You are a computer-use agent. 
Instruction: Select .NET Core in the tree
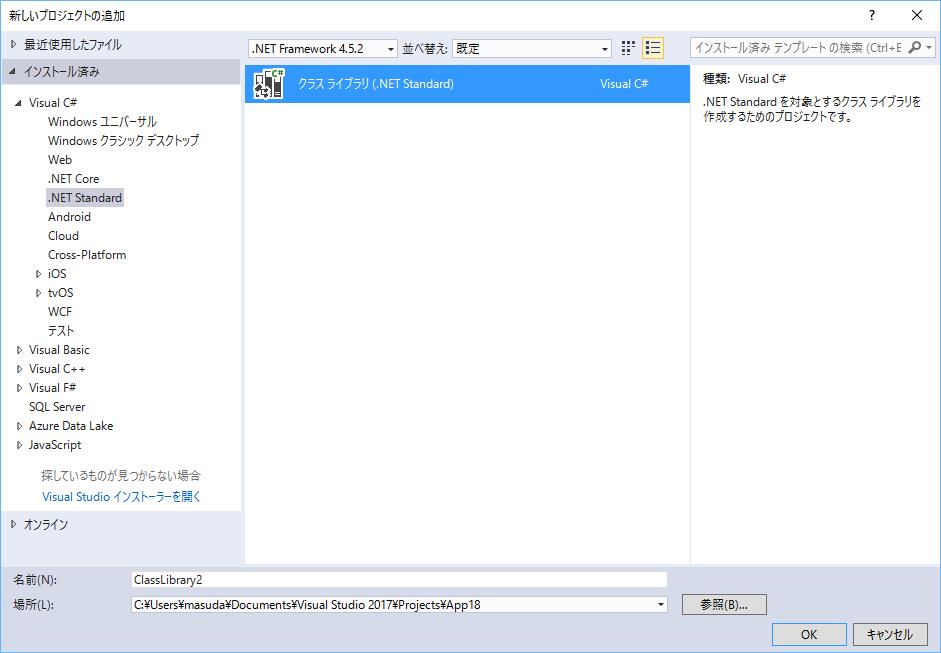pos(73,179)
